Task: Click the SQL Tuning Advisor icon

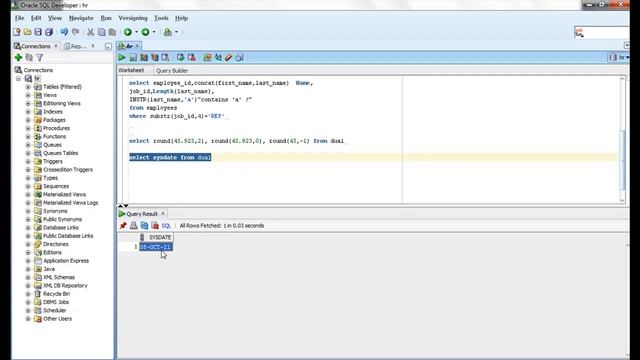Action: coord(165,58)
